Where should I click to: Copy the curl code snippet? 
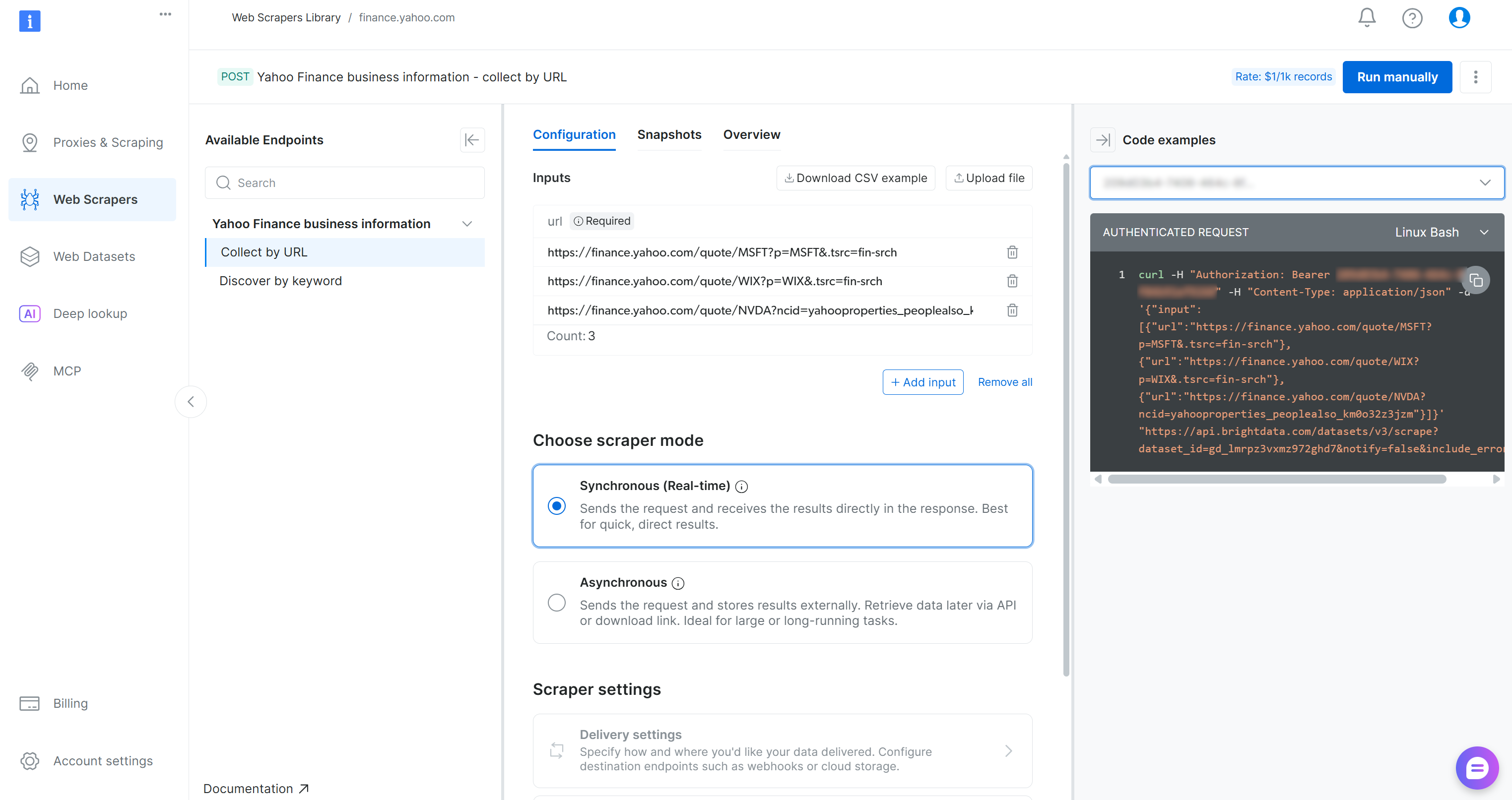[x=1476, y=281]
